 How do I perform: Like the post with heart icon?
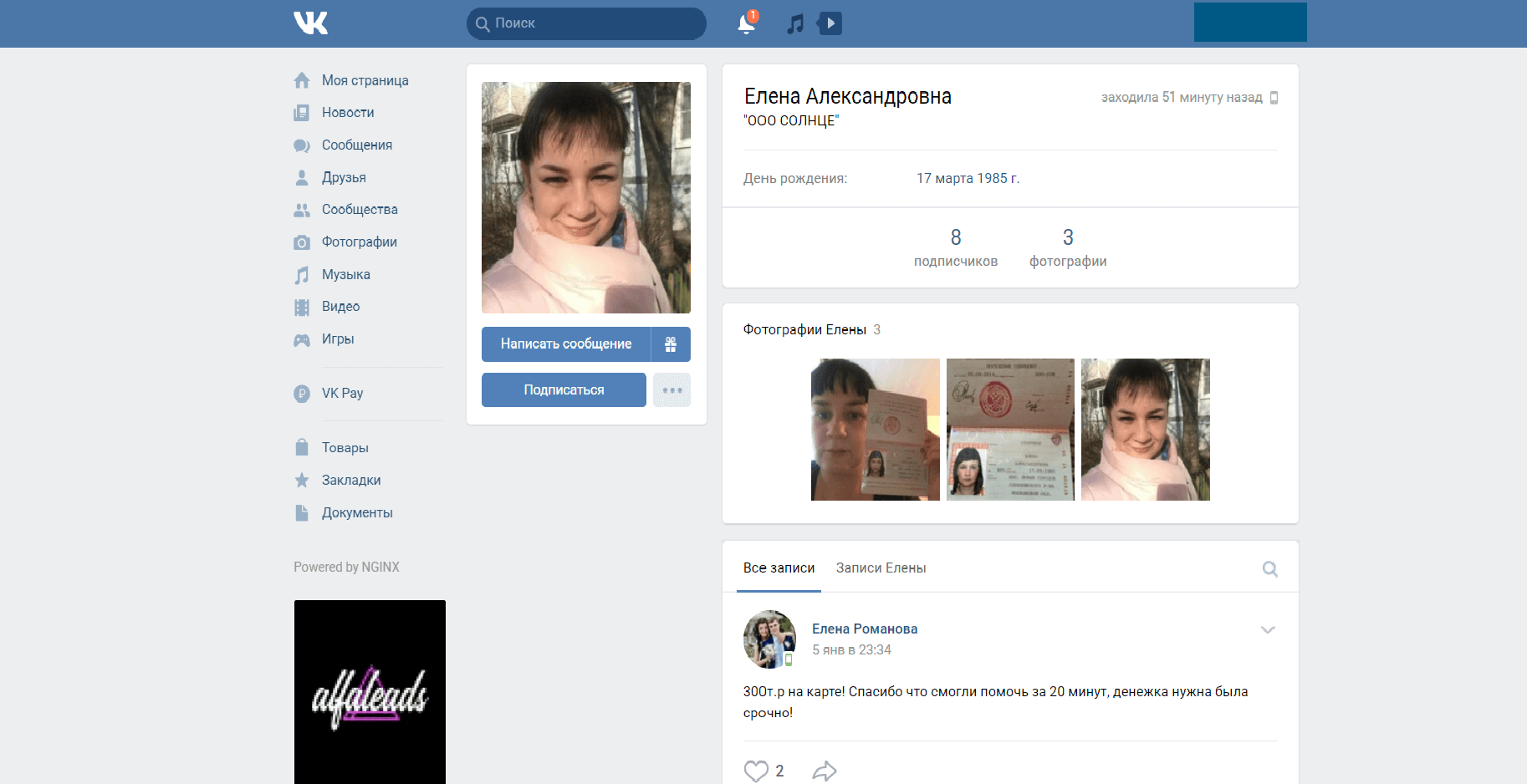[756, 771]
